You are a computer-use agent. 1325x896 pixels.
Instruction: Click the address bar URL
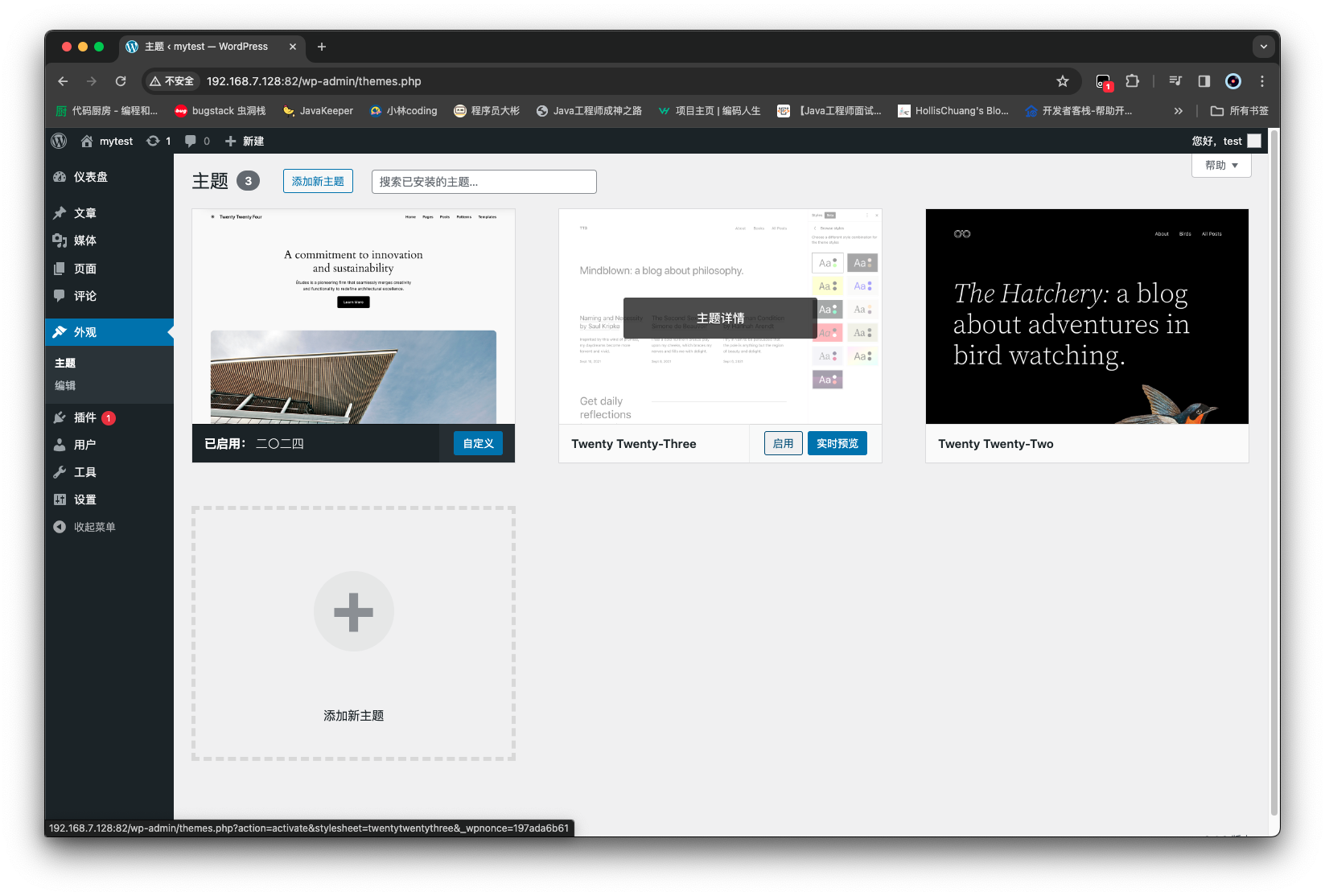point(314,81)
